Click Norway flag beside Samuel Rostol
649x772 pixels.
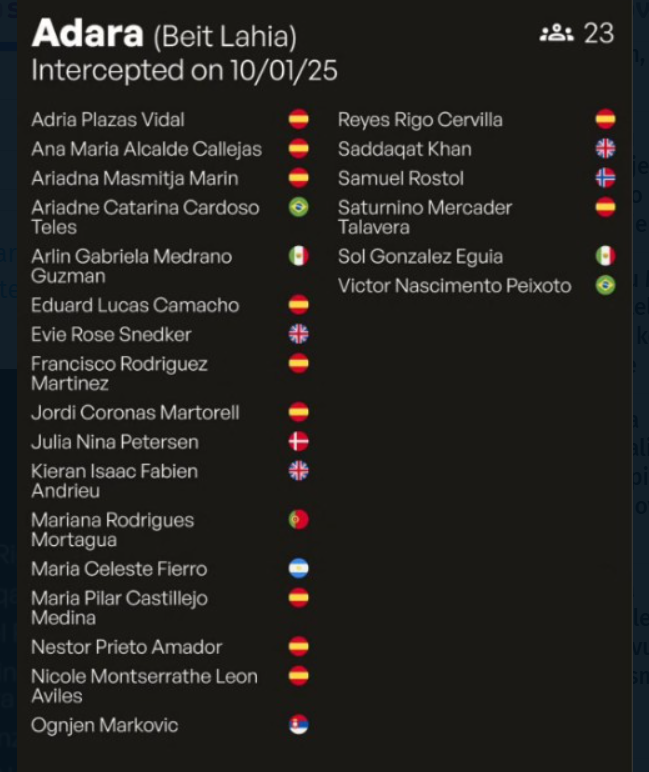[x=605, y=179]
